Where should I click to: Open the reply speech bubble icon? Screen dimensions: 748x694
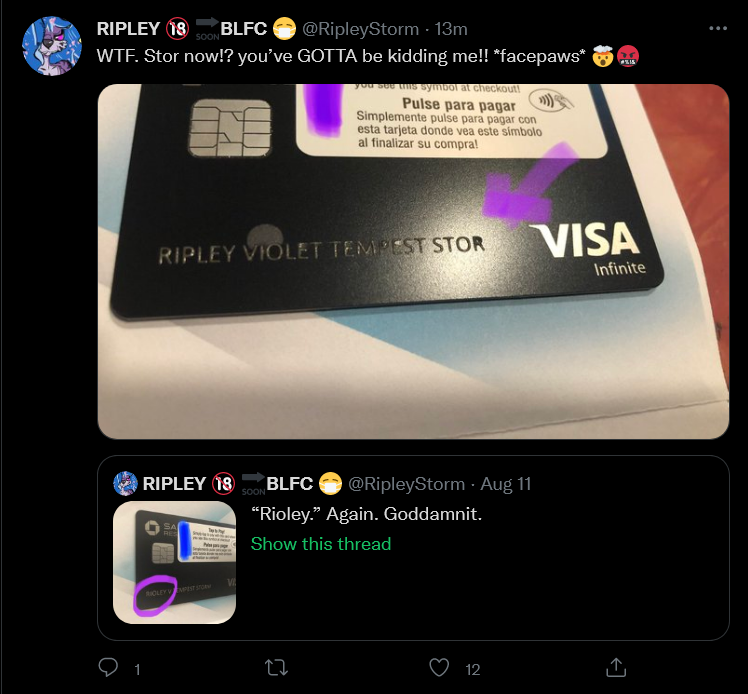(x=108, y=667)
